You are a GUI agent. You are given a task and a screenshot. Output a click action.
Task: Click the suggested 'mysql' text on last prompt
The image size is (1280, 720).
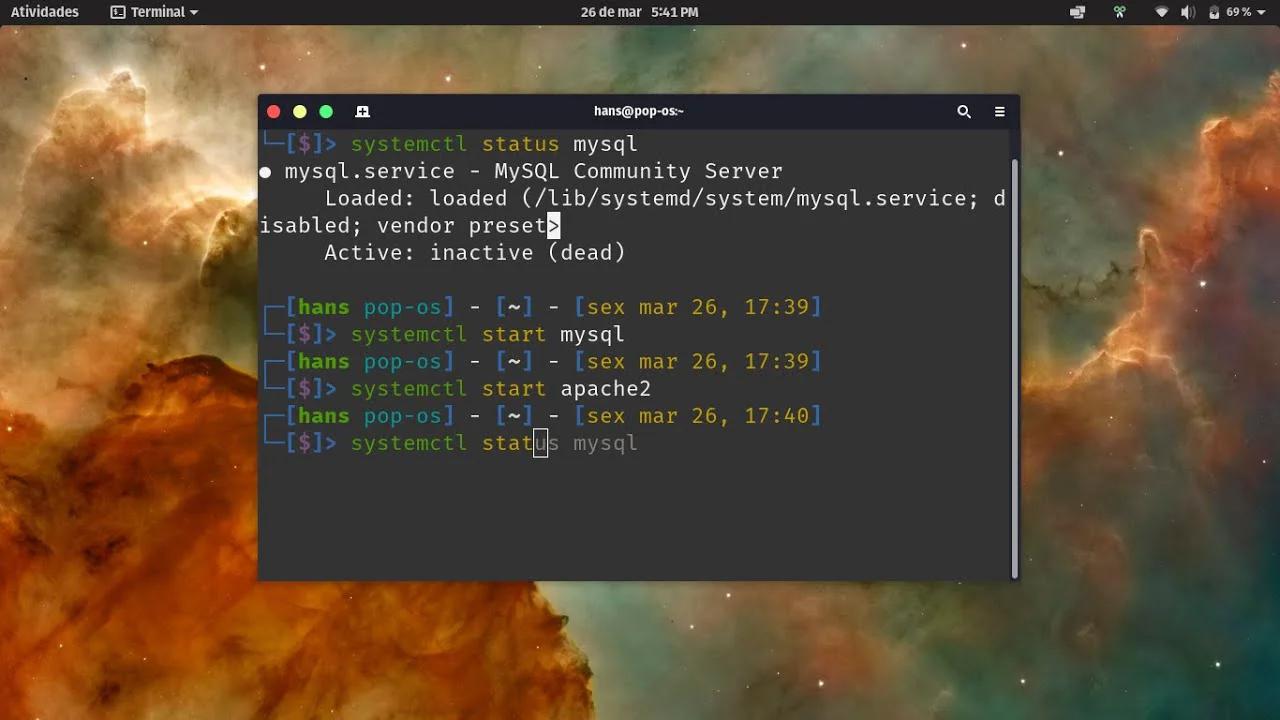pyautogui.click(x=605, y=443)
